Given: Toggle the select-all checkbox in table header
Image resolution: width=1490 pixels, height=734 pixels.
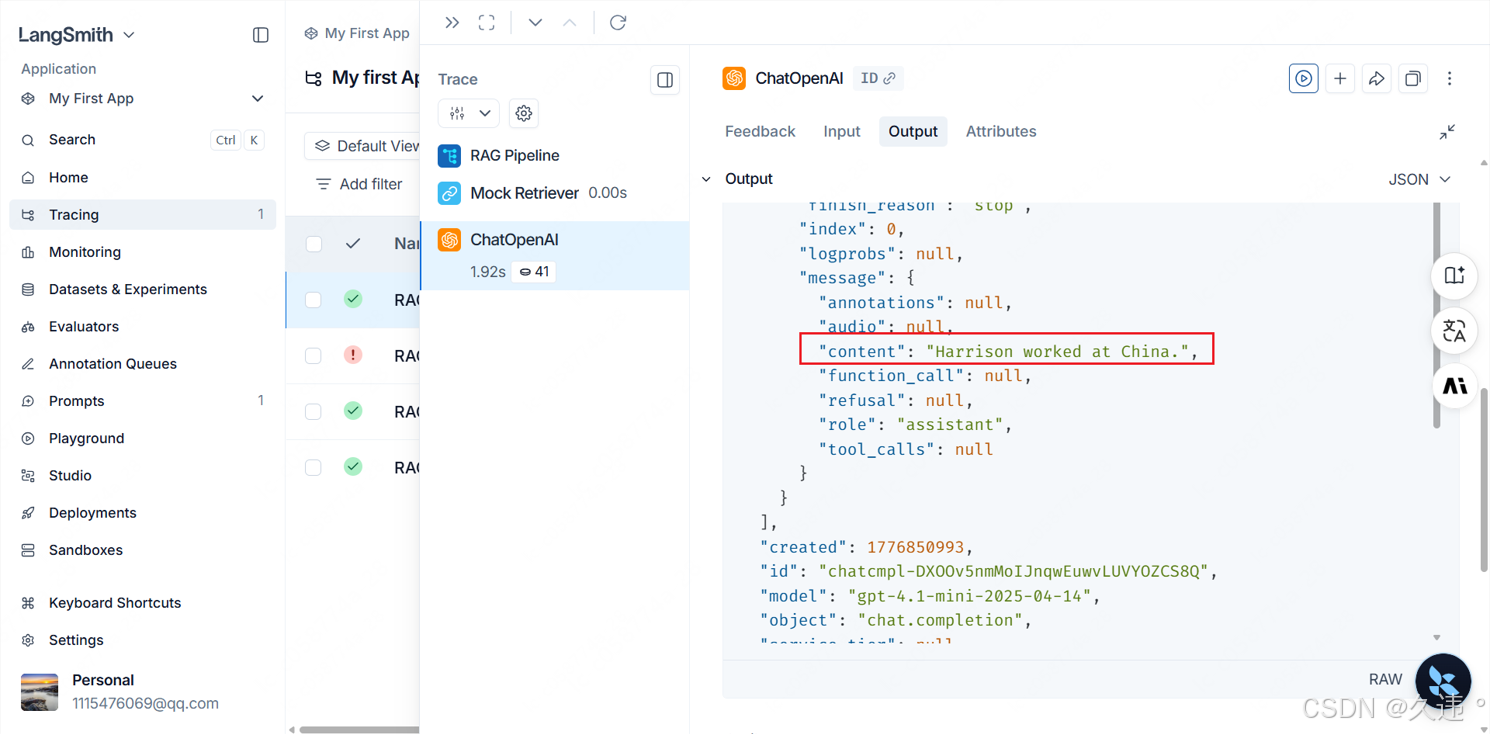Looking at the screenshot, I should pos(314,243).
